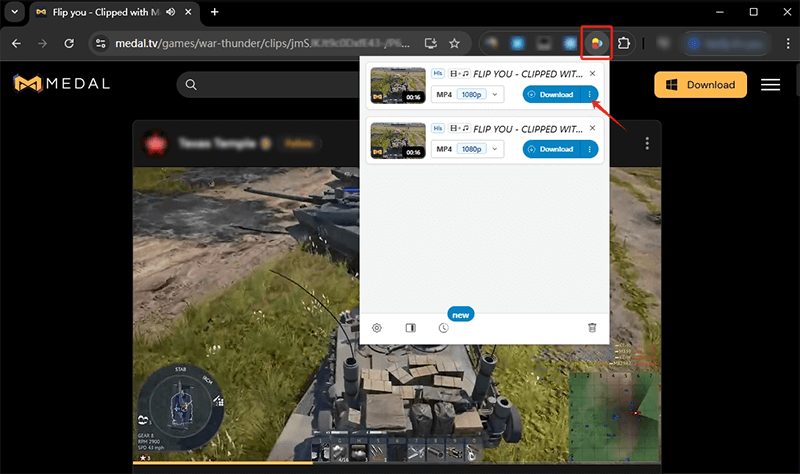Toggle side panel view in extension

410,328
